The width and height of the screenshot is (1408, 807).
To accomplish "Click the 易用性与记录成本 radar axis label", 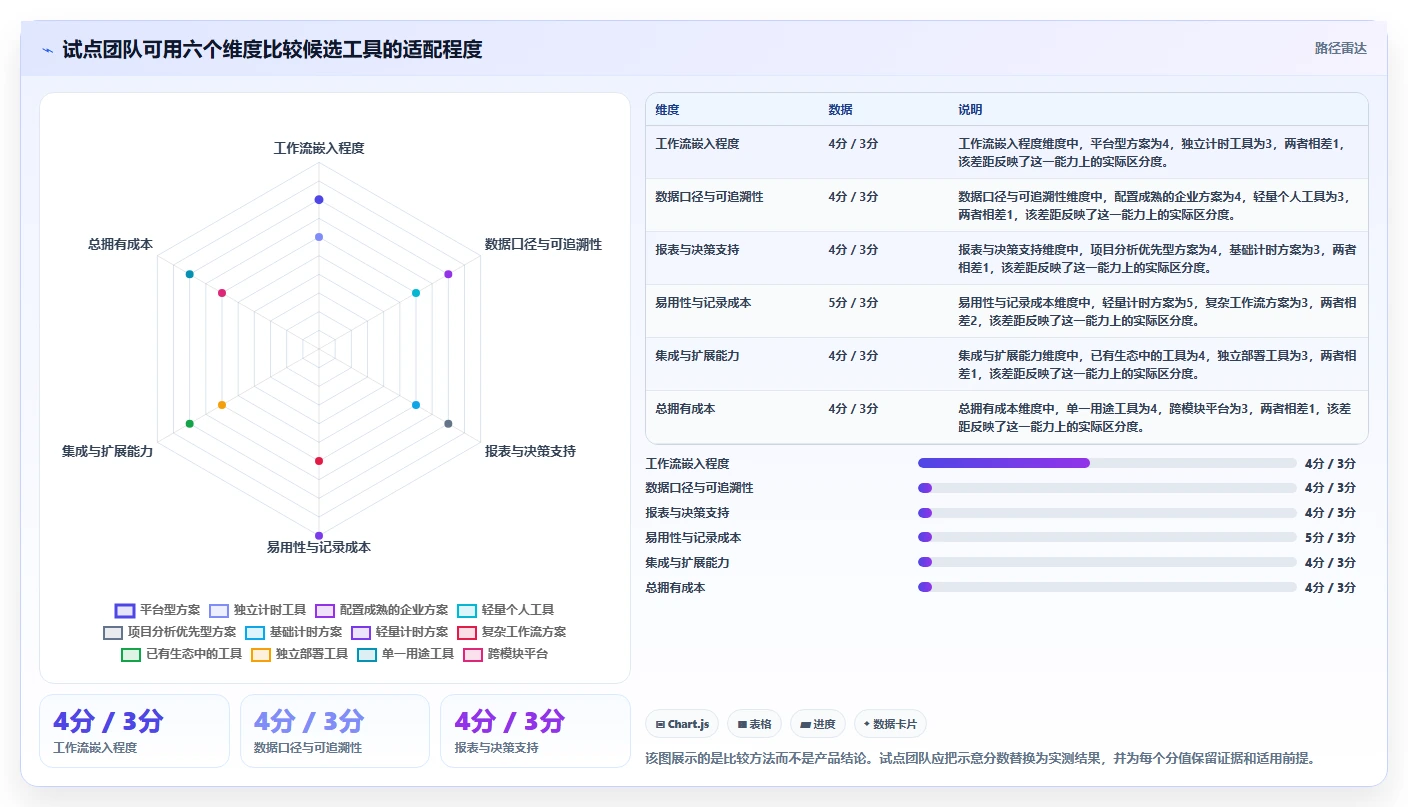I will [x=319, y=547].
